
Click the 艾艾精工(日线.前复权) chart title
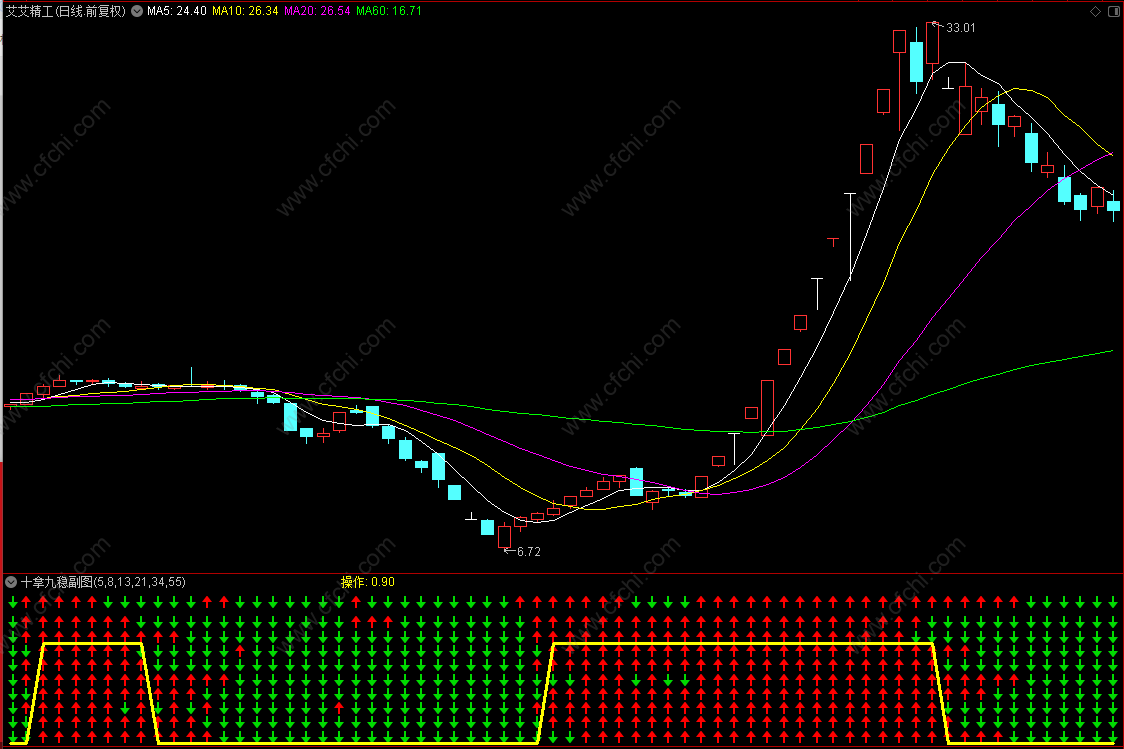[65, 11]
